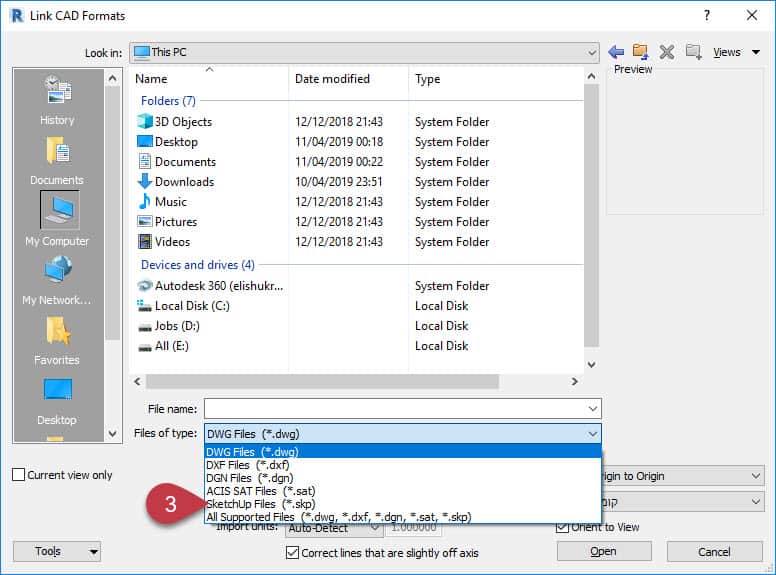
Task: Enable Current view only checkbox
Action: (18, 475)
